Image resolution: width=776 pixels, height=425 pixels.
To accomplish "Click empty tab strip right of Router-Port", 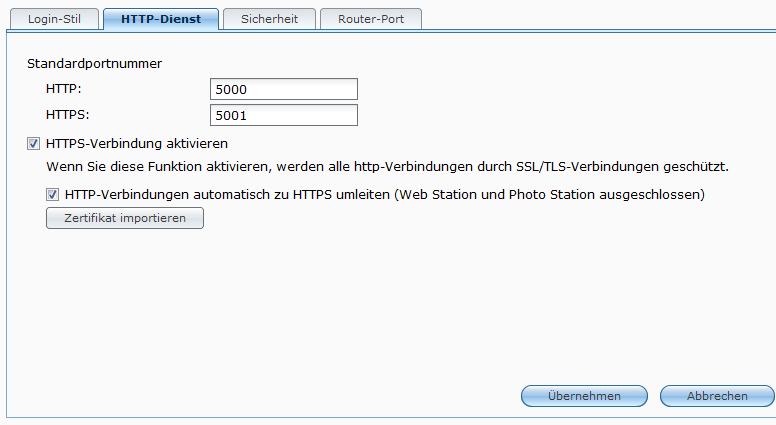I will click(600, 18).
